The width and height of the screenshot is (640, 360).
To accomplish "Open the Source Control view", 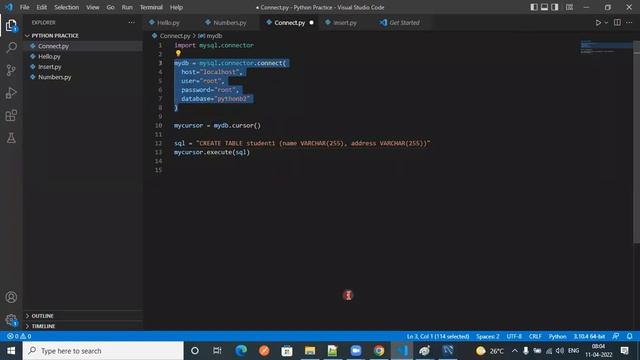I will (11, 70).
